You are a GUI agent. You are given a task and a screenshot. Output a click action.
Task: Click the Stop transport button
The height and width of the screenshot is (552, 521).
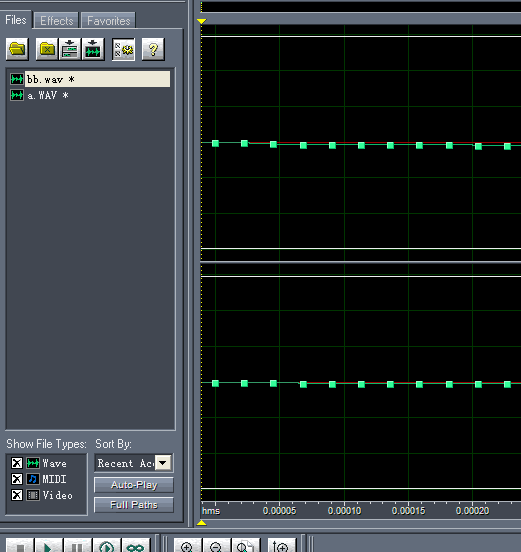coord(20,546)
